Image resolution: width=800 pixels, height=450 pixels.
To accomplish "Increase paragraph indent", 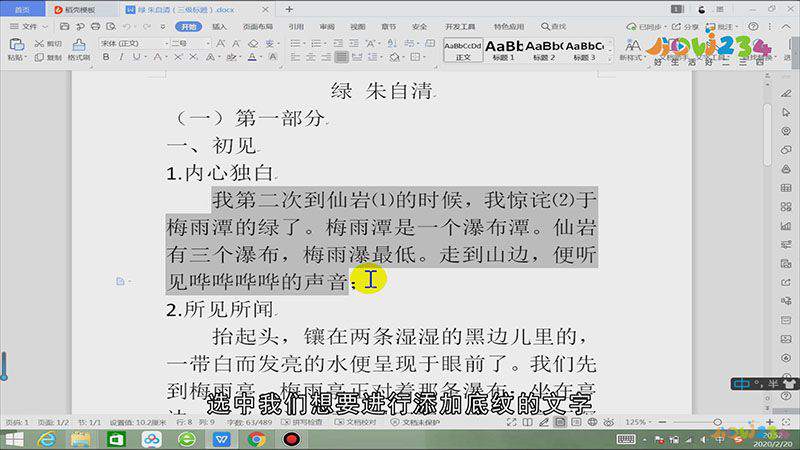I will pos(354,44).
